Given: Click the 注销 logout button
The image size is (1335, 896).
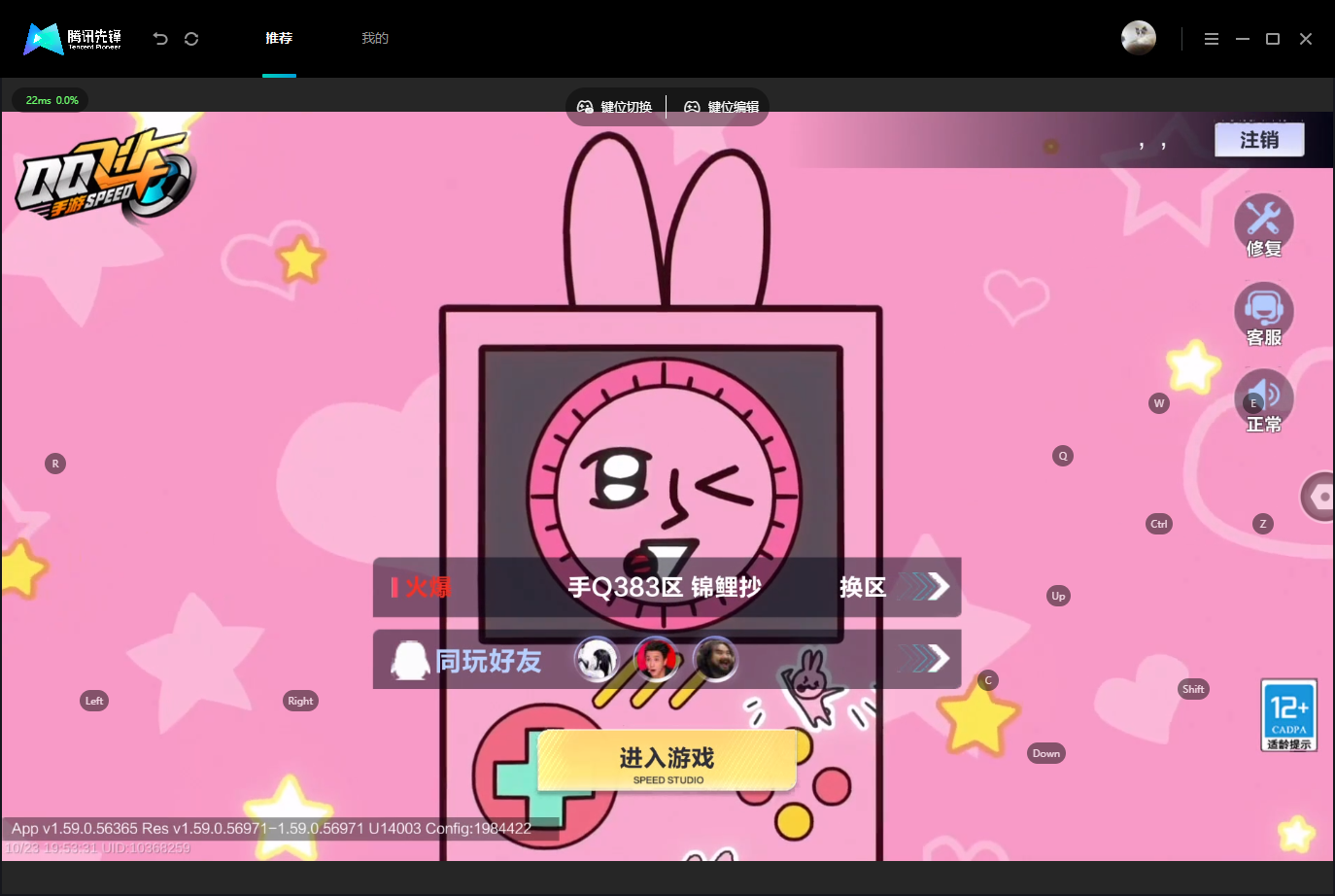Looking at the screenshot, I should (x=1259, y=140).
